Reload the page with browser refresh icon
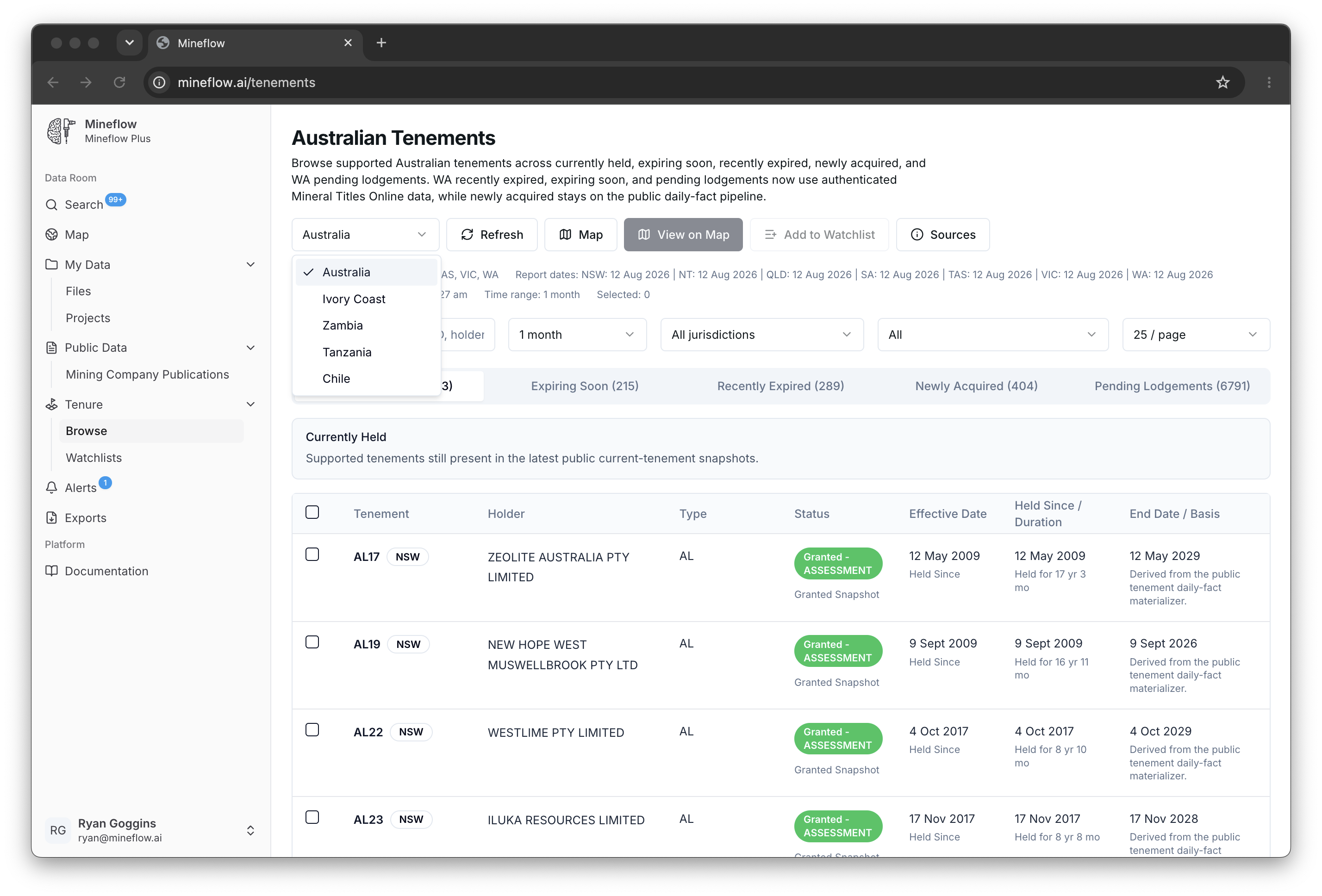 pos(119,82)
